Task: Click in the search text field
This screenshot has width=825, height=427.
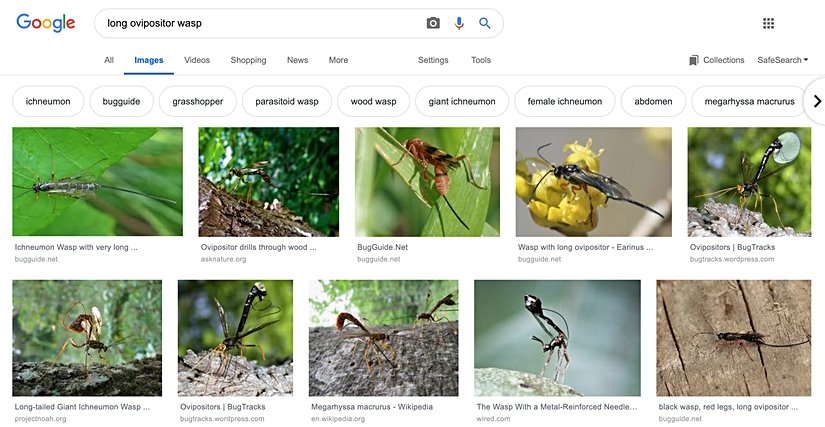Action: 260,23
